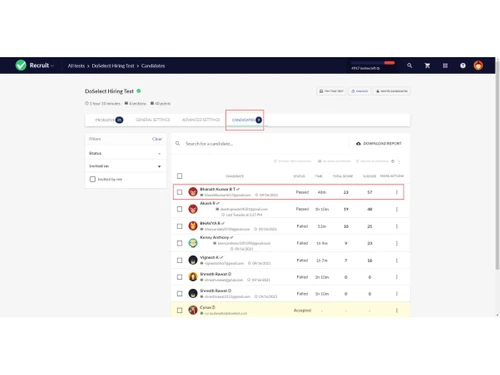Open more actions for Bharath Kumar B T
Image resolution: width=500 pixels, height=375 pixels.
397,192
